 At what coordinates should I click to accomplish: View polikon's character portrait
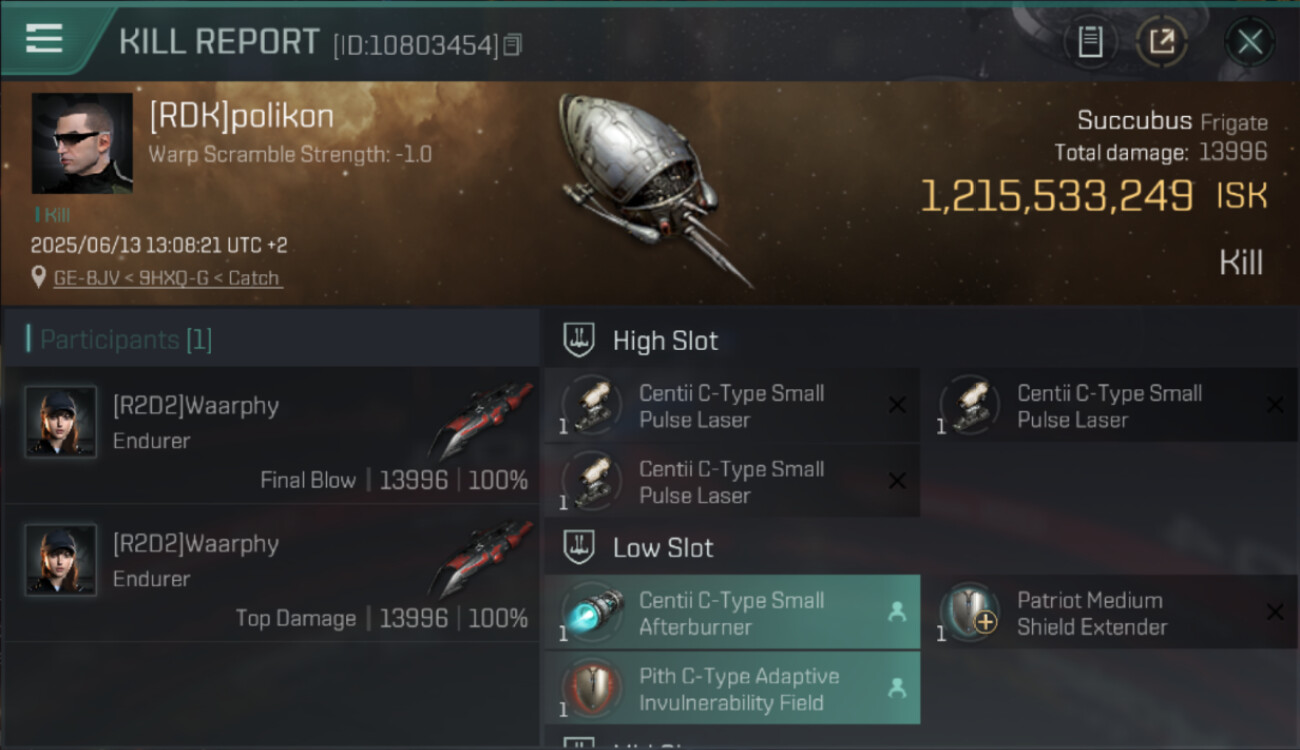coord(82,143)
